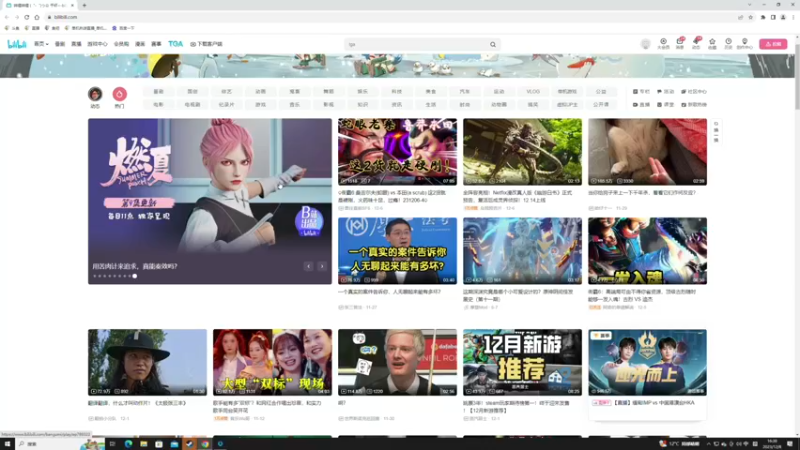
Task: Go to previous carousel slide arrow
Action: tap(308, 266)
